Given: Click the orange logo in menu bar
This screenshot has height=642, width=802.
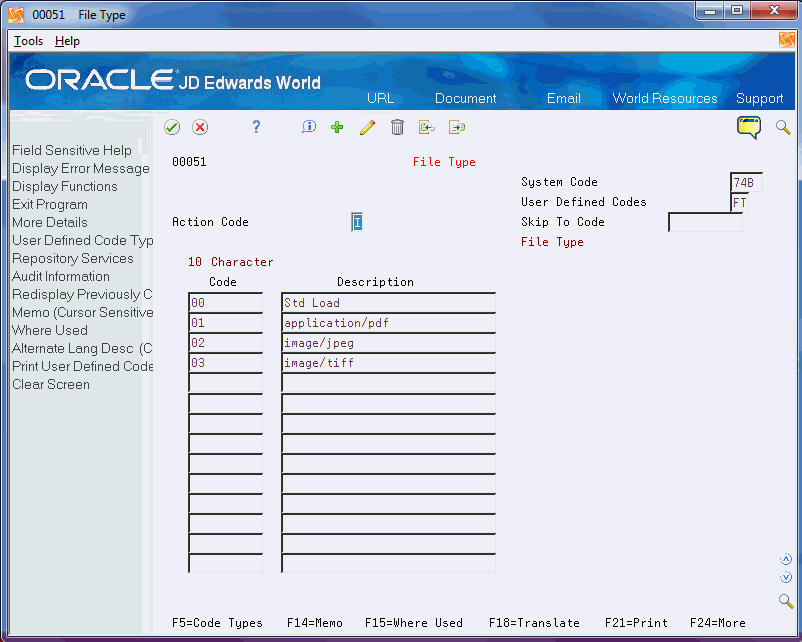Looking at the screenshot, I should click(x=787, y=40).
